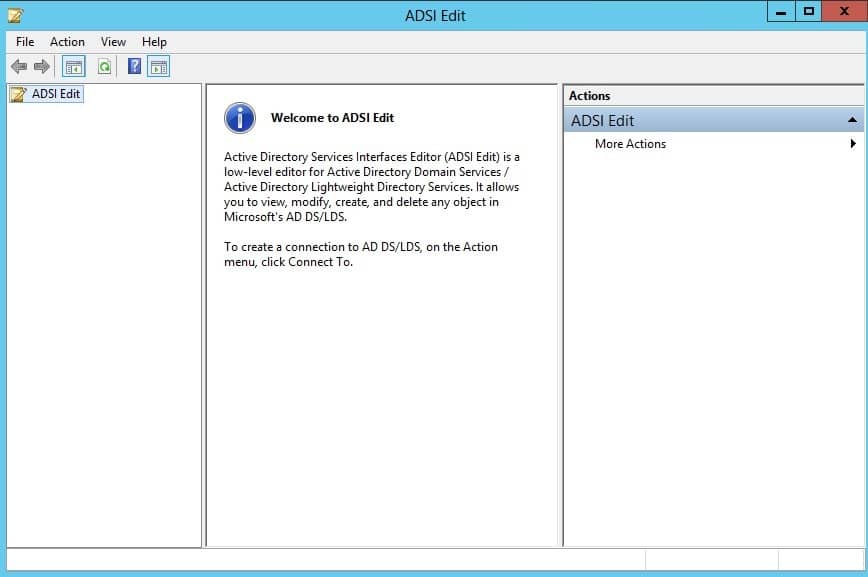The width and height of the screenshot is (868, 577).
Task: Click the blue information icon in the welcome pane
Action: click(240, 118)
